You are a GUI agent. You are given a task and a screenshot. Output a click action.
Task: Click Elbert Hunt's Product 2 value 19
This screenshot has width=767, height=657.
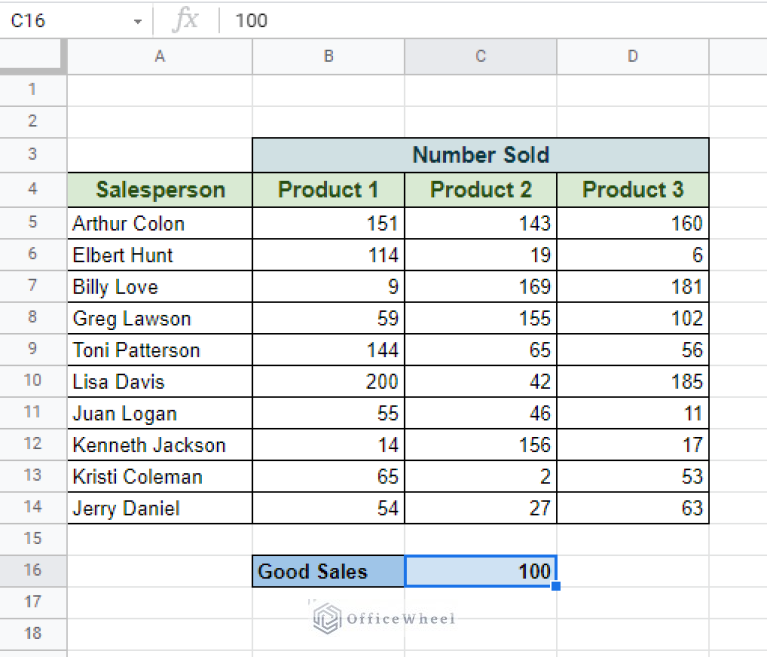click(x=481, y=255)
